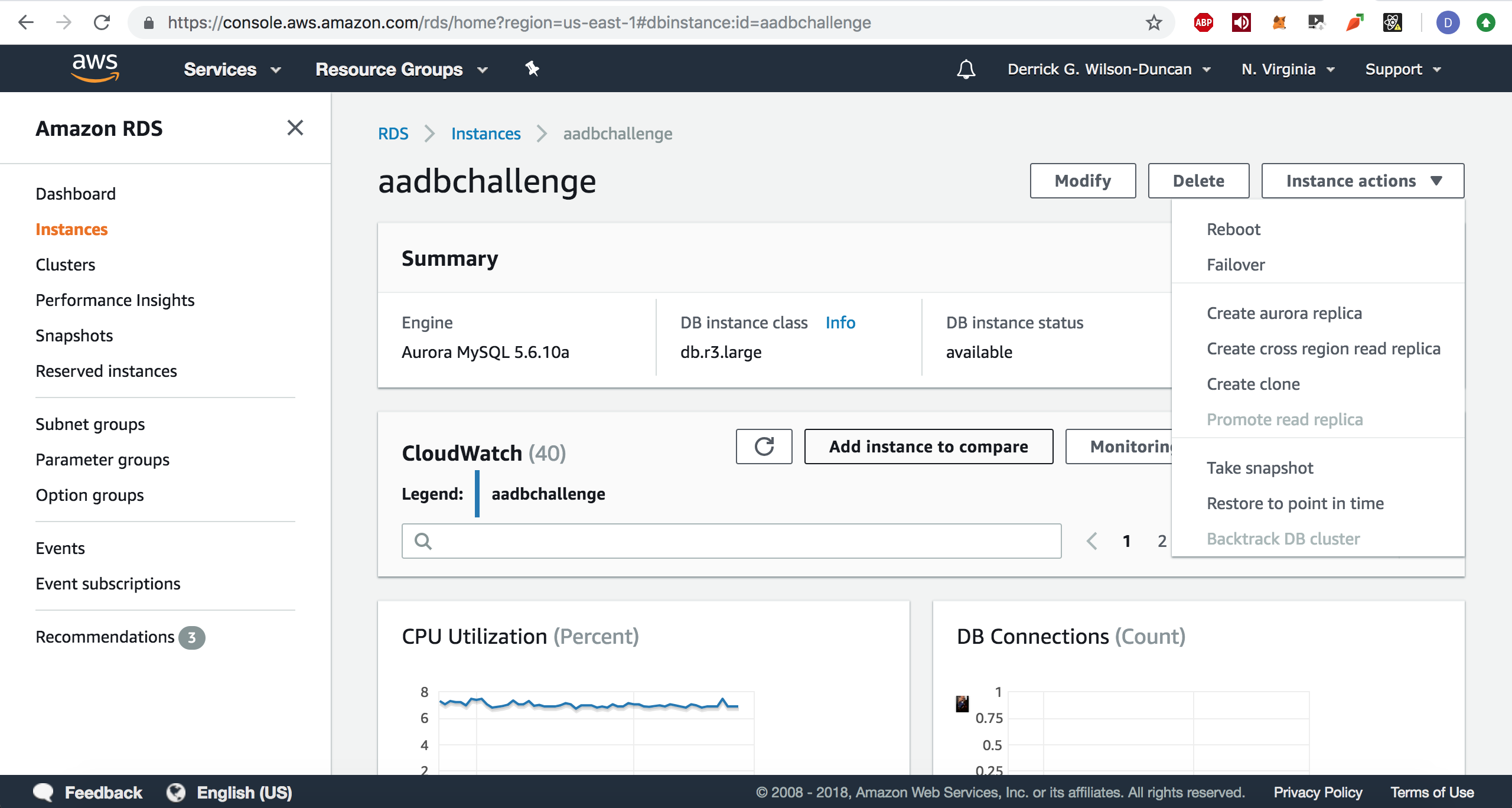Viewport: 1512px width, 808px height.
Task: Expand the Services dropdown menu
Action: pos(232,69)
